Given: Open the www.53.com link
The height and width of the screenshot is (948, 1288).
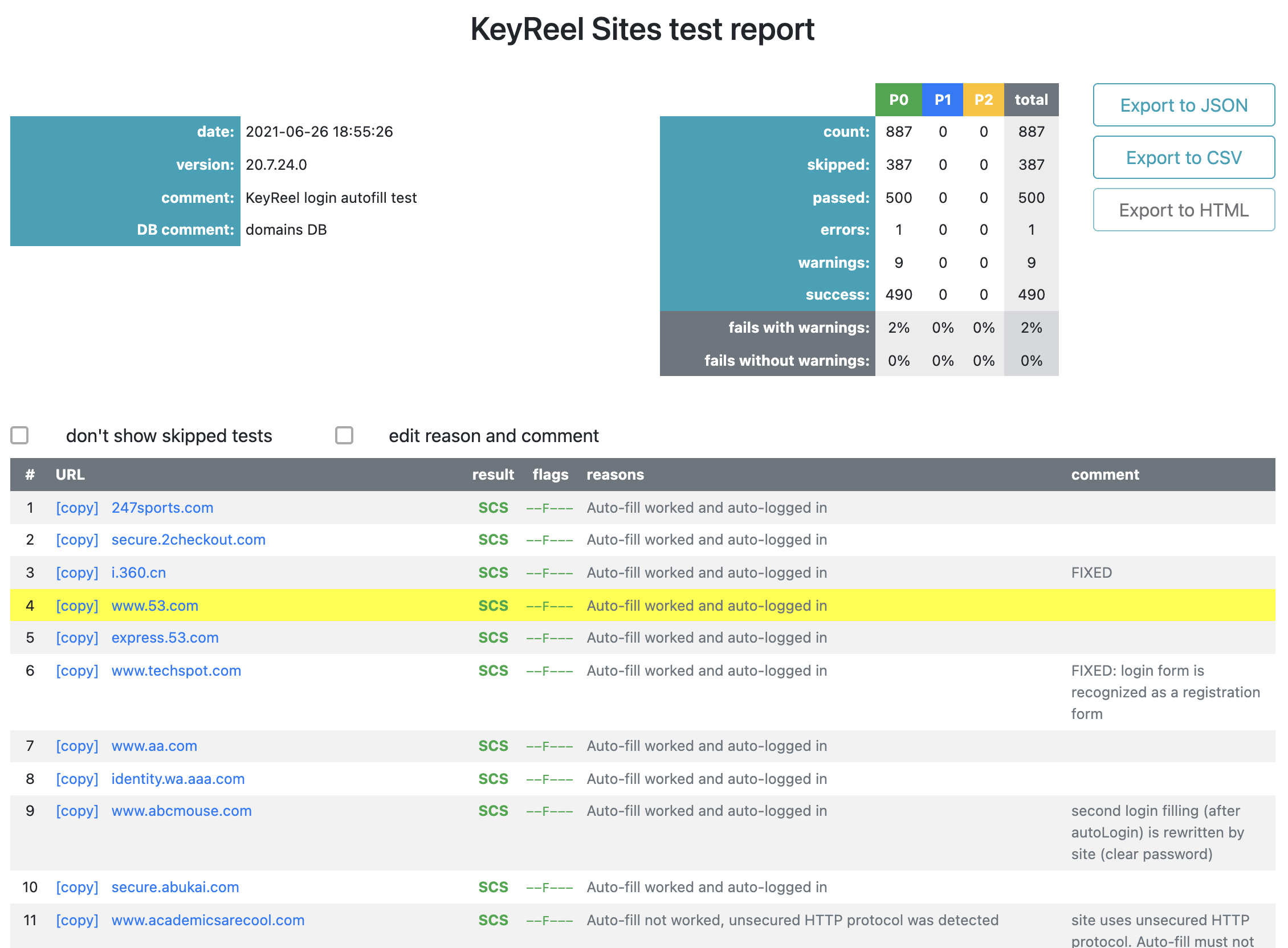Looking at the screenshot, I should point(155,606).
